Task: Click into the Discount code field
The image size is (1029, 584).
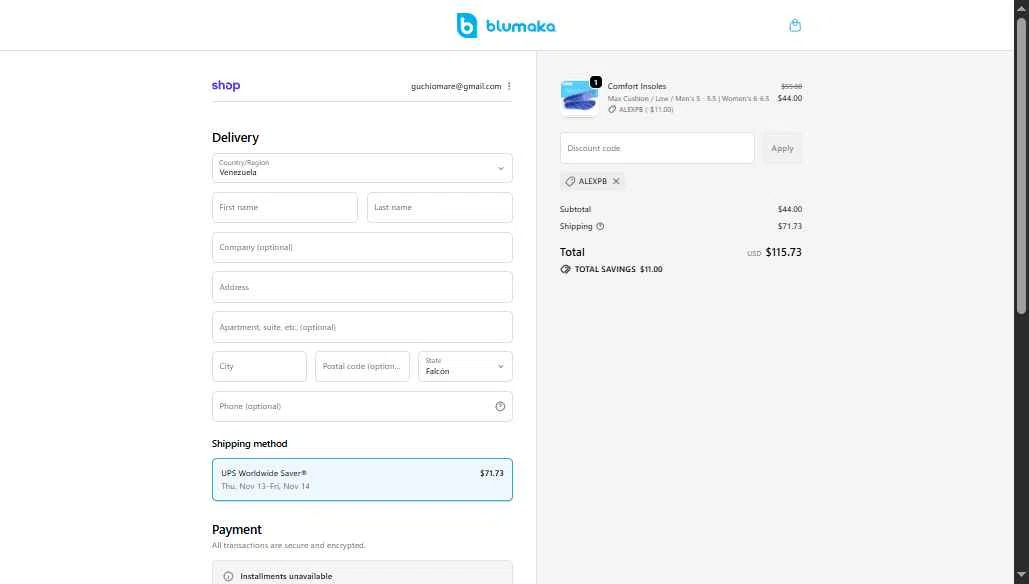Action: 657,148
